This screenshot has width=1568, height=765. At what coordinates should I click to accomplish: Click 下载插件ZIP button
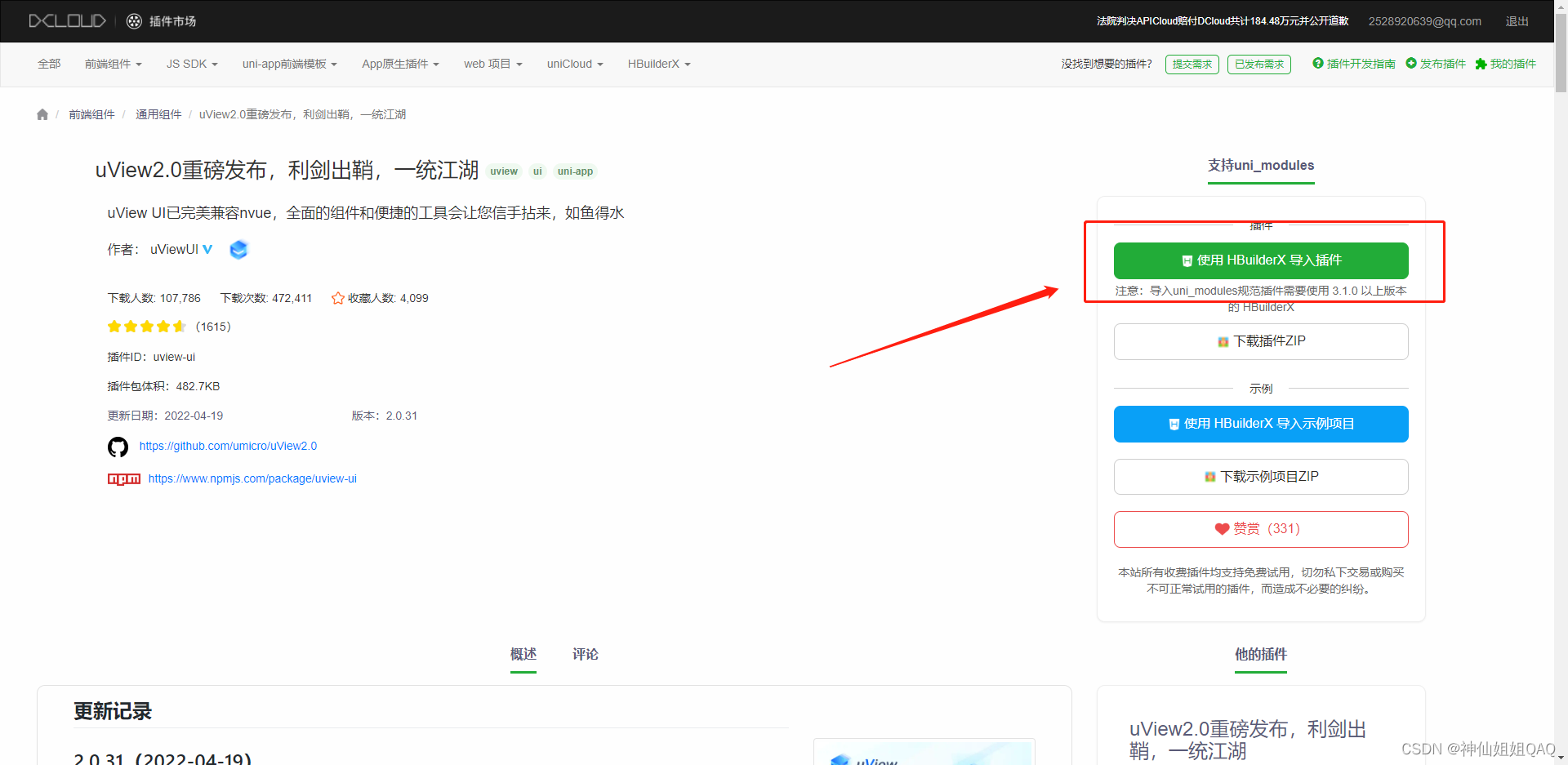pos(1261,341)
